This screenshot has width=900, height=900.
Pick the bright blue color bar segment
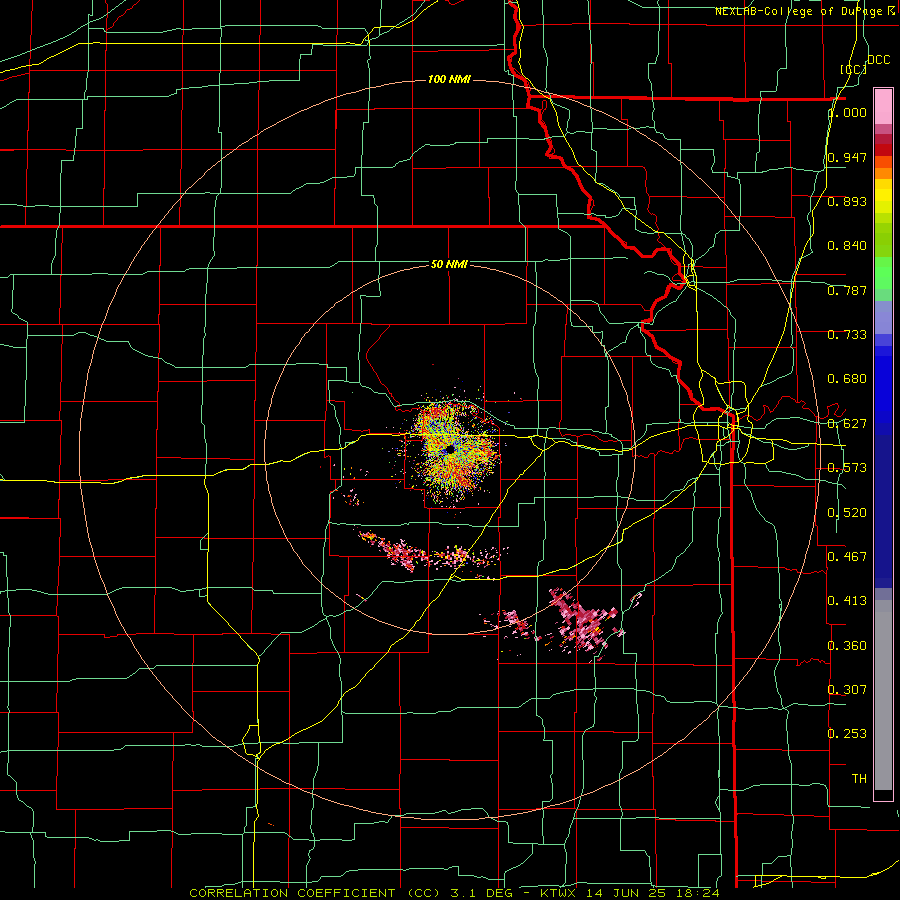[883, 390]
